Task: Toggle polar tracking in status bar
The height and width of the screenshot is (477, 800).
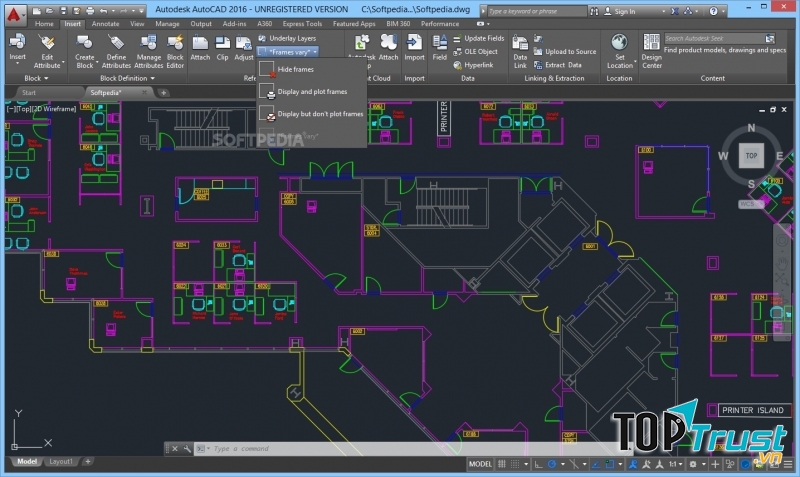Action: click(552, 464)
